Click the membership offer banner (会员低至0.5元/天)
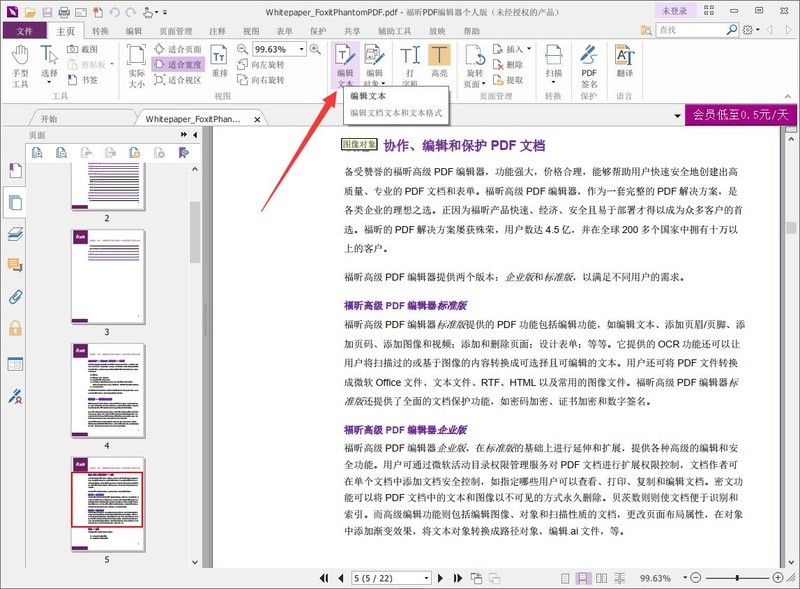Viewport: 800px width, 589px height. coord(741,115)
